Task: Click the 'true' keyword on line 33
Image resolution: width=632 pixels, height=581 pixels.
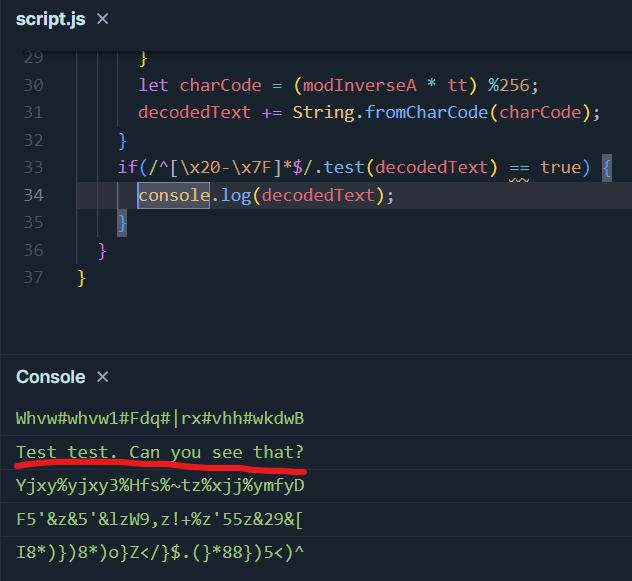Action: (560, 167)
